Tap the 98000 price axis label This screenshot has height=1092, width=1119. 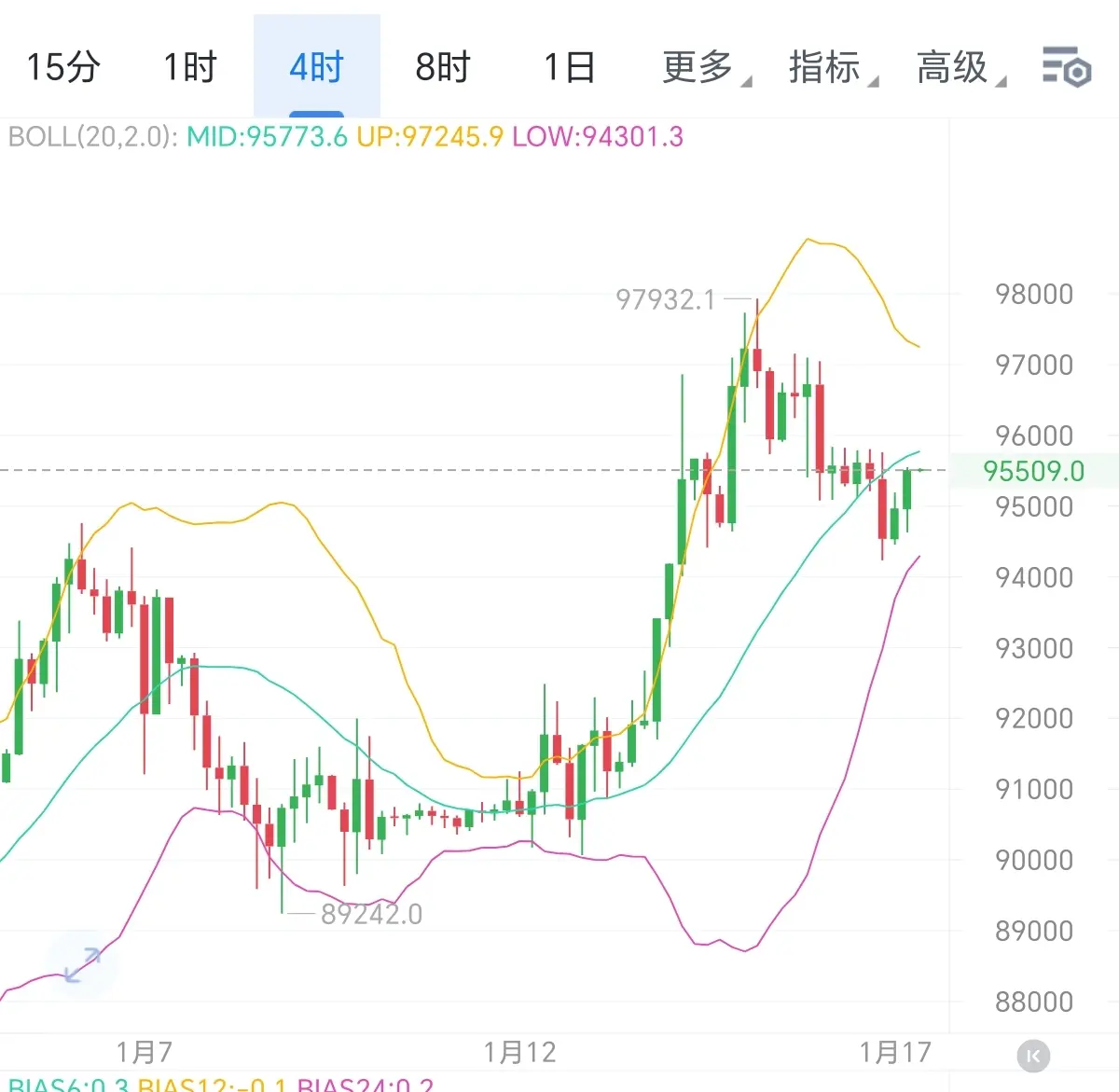pyautogui.click(x=1034, y=295)
